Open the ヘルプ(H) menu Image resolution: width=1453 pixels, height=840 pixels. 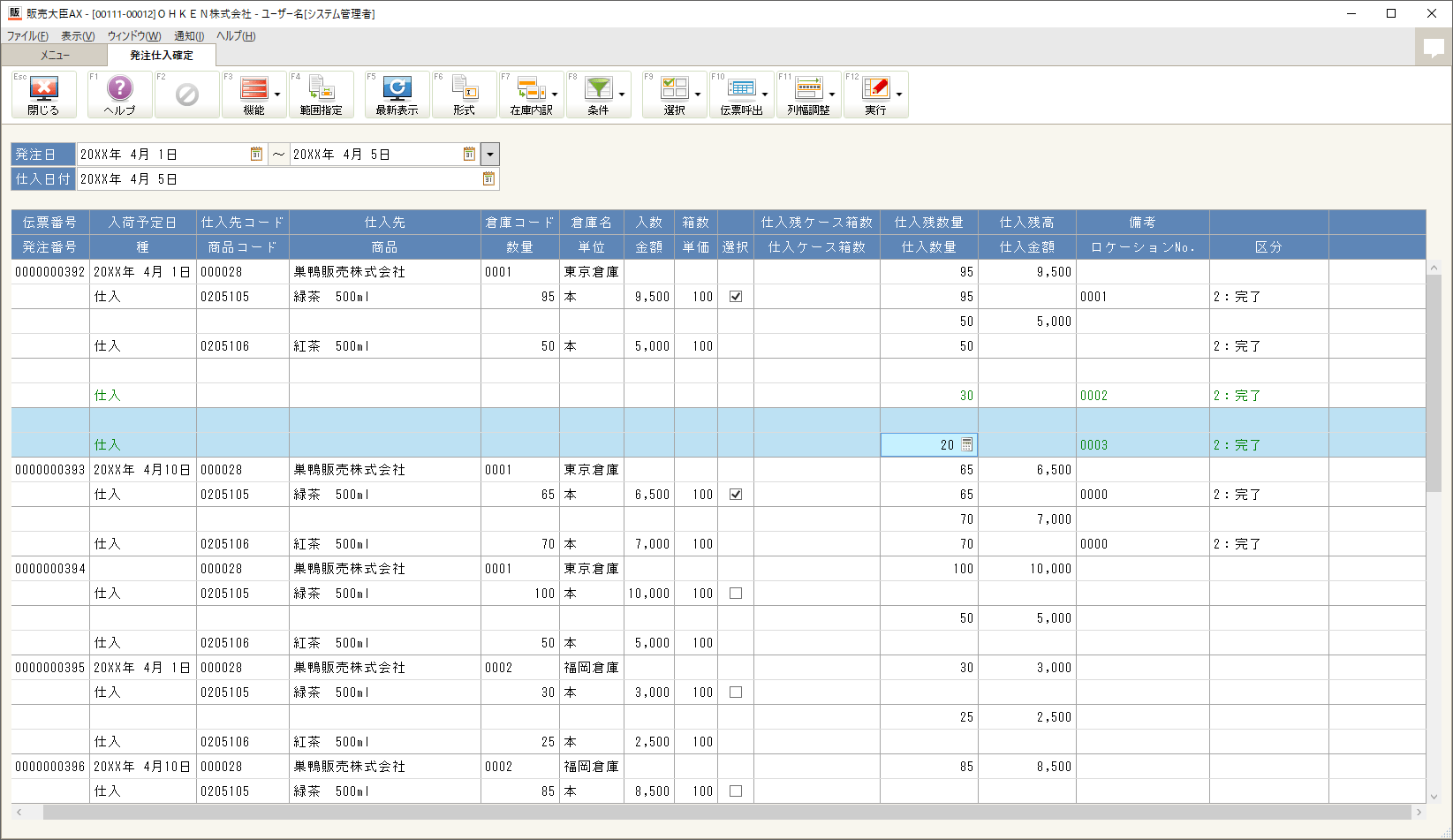coord(236,36)
